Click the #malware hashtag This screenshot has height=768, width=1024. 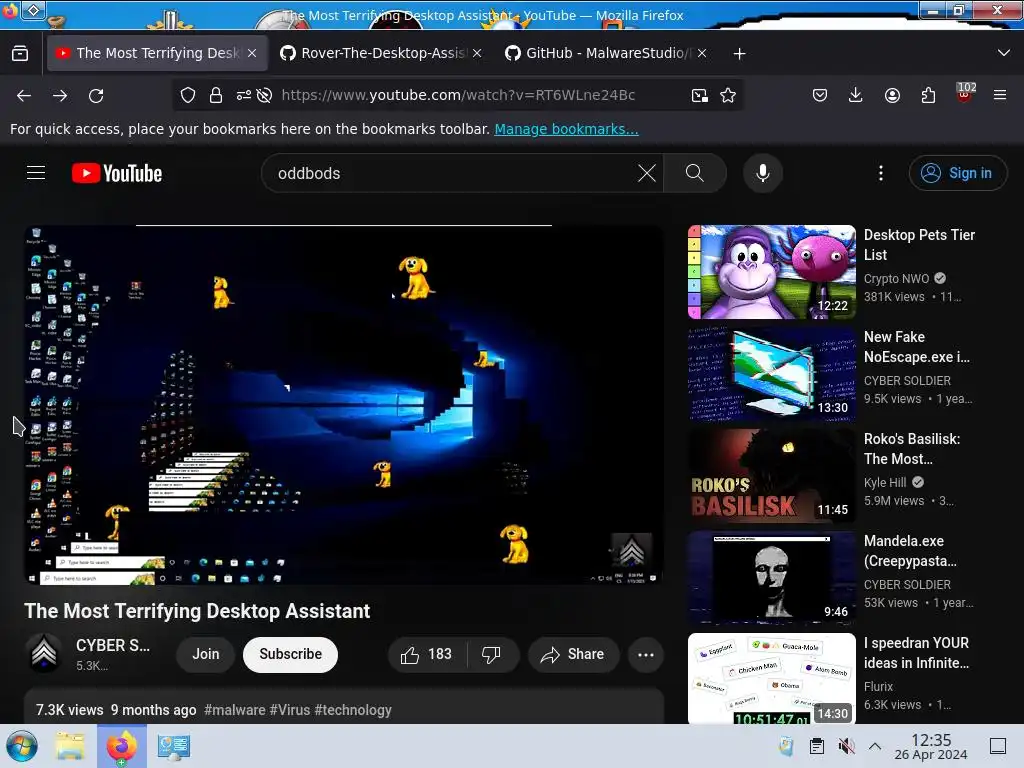(x=235, y=710)
